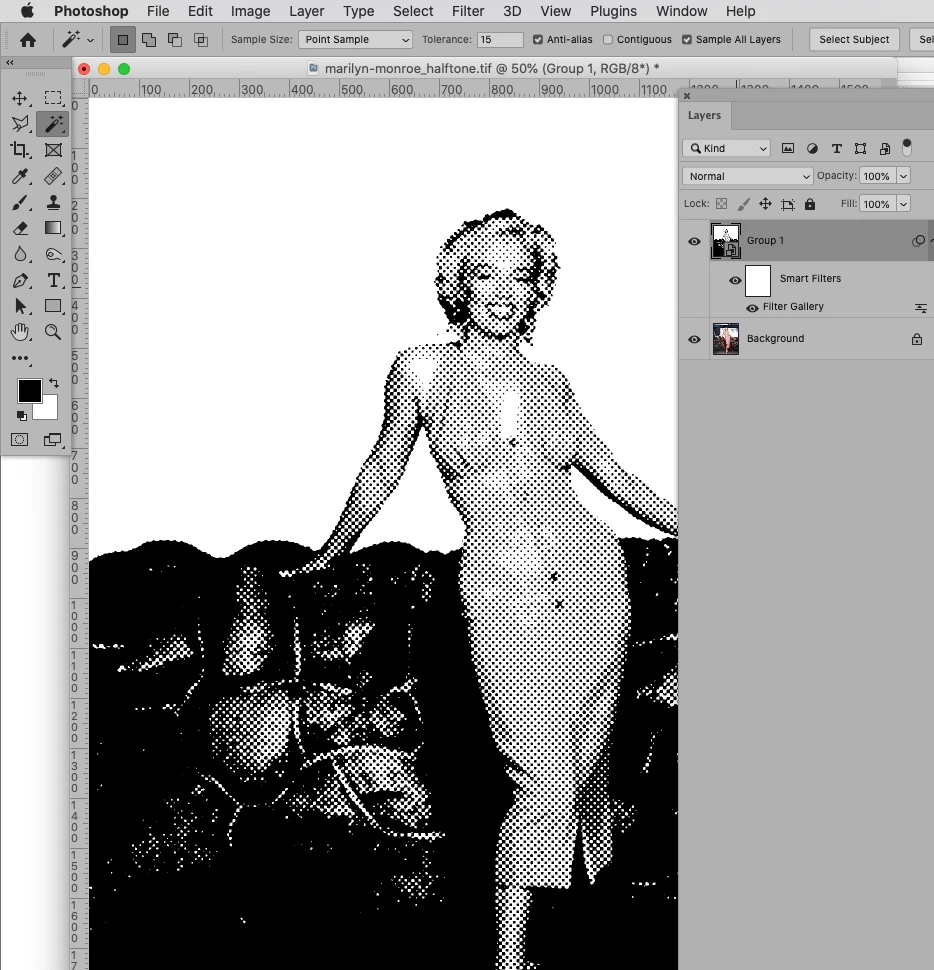Open the layer Kind filter dropdown

pyautogui.click(x=727, y=148)
